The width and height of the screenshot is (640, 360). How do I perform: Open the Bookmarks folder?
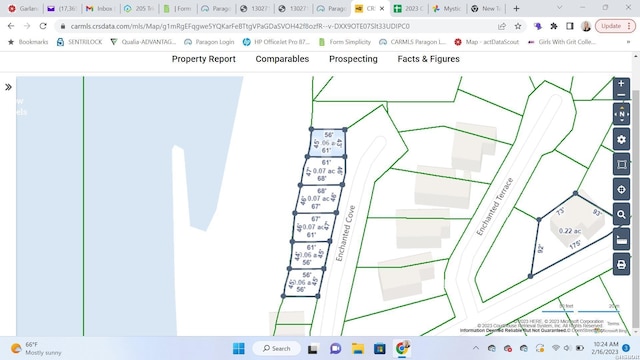[28, 42]
